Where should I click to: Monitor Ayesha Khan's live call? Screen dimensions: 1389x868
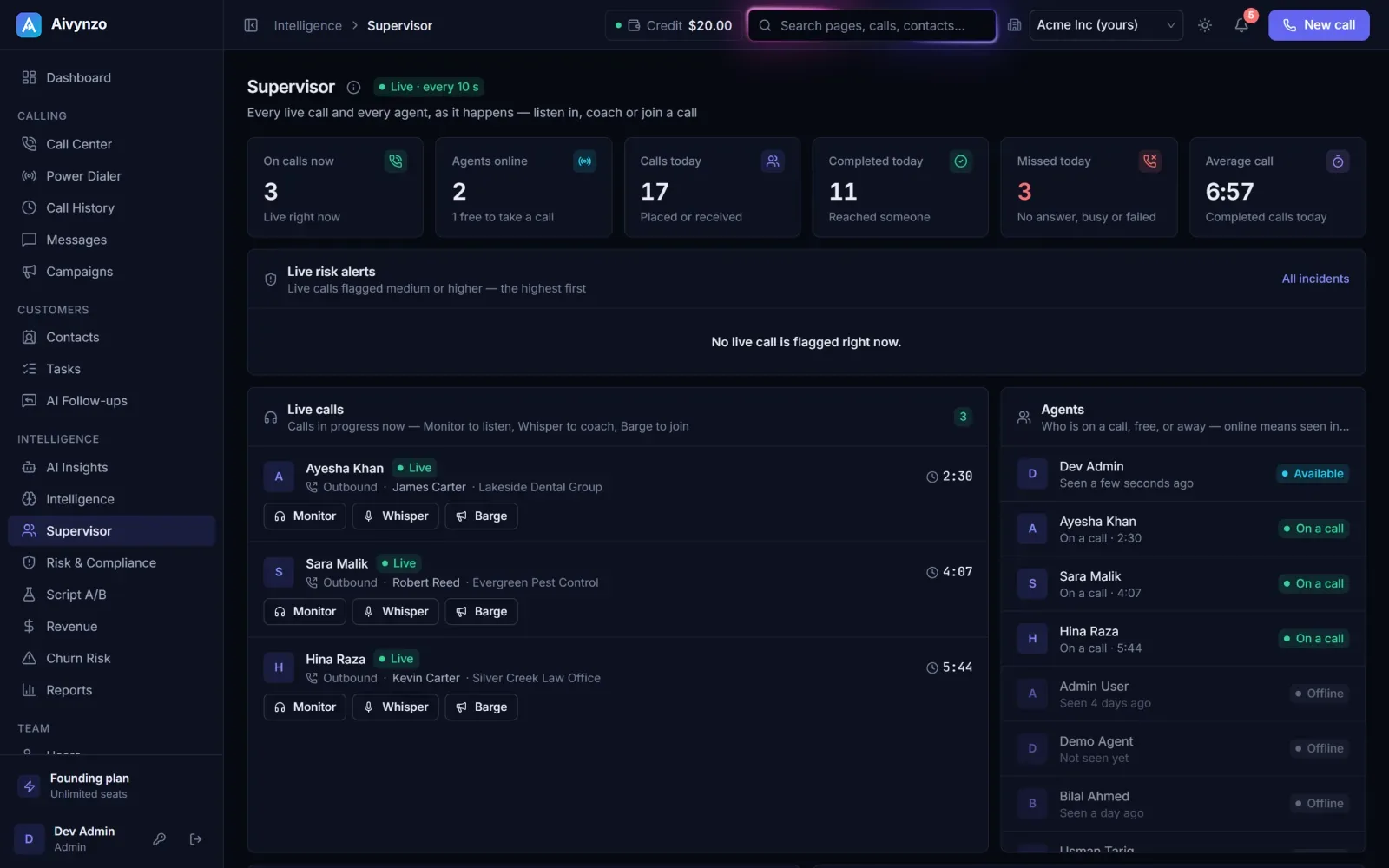[305, 516]
